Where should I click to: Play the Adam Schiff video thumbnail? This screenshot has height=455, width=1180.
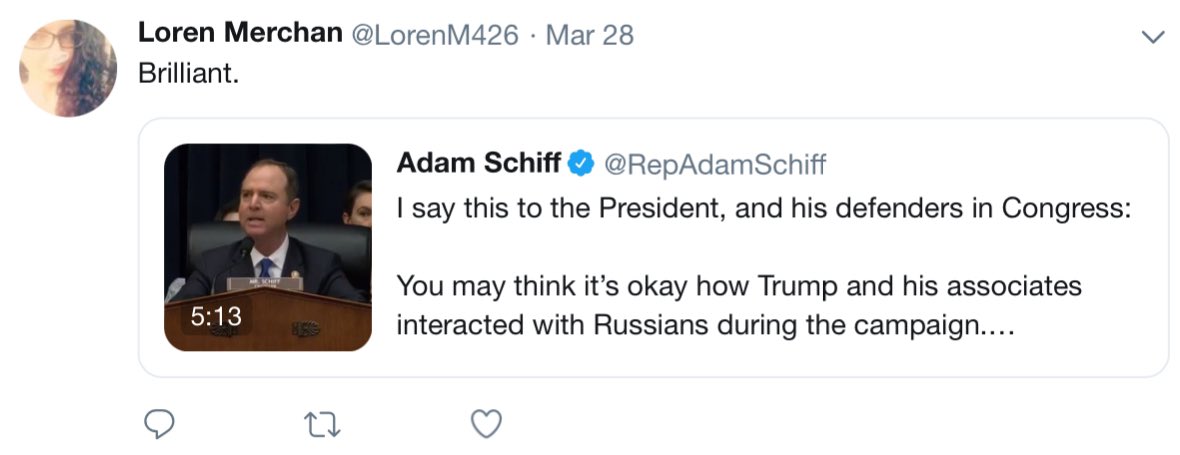tap(268, 247)
